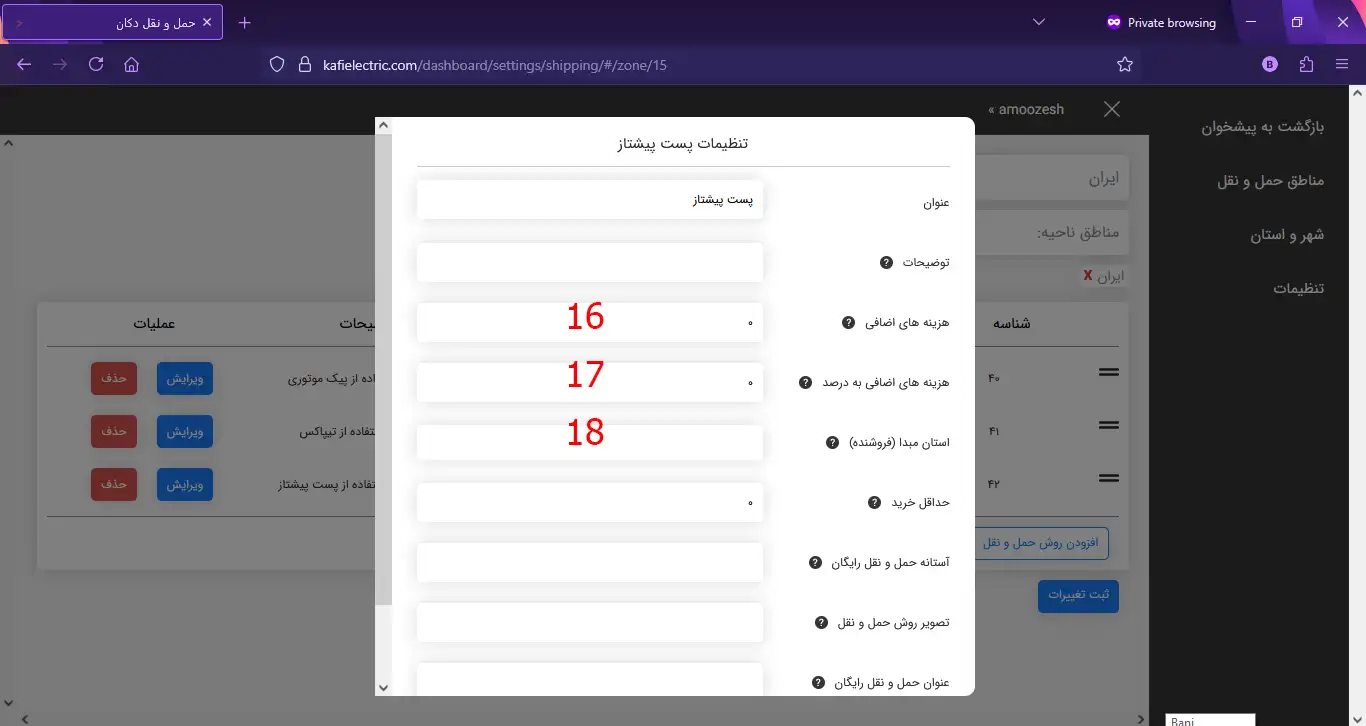This screenshot has width=1366, height=726.
Task: Open the browser hamburger menu
Action: [x=1342, y=63]
